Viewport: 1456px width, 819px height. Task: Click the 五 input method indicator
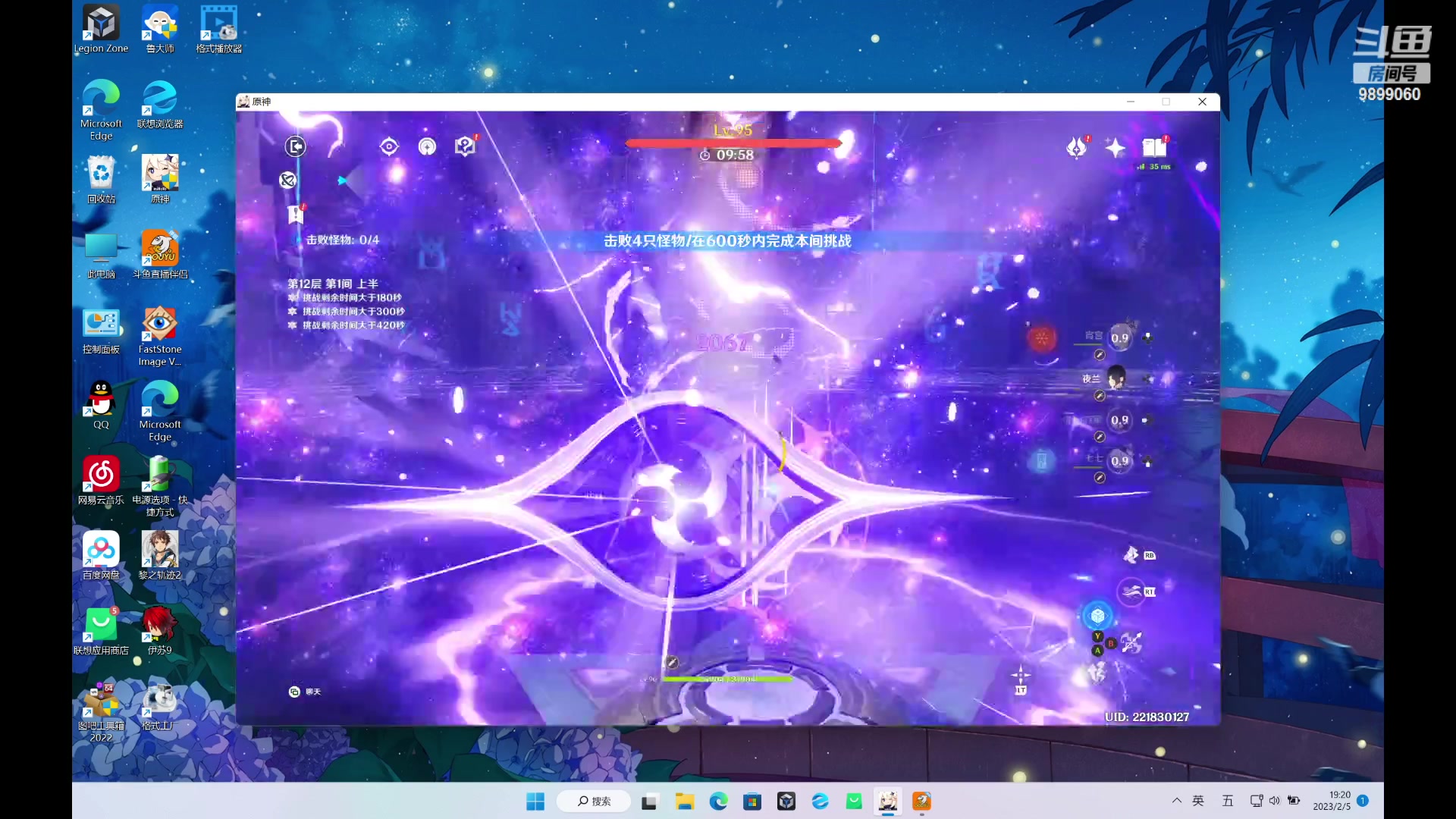[x=1228, y=801]
